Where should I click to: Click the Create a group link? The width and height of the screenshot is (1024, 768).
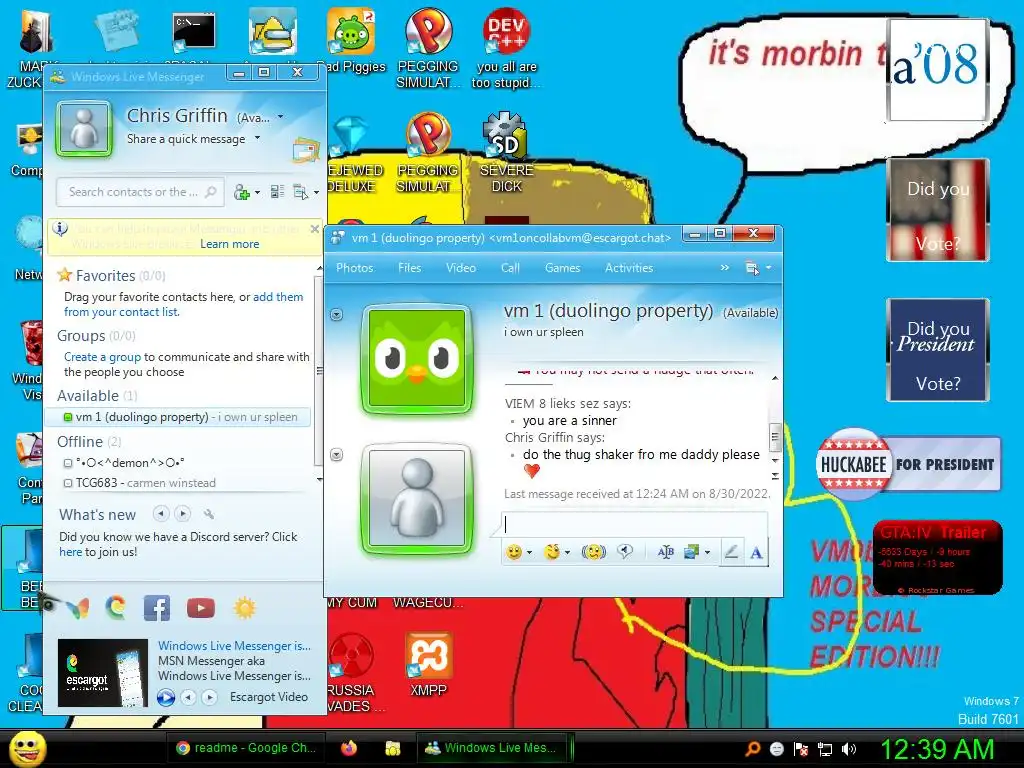pos(102,357)
